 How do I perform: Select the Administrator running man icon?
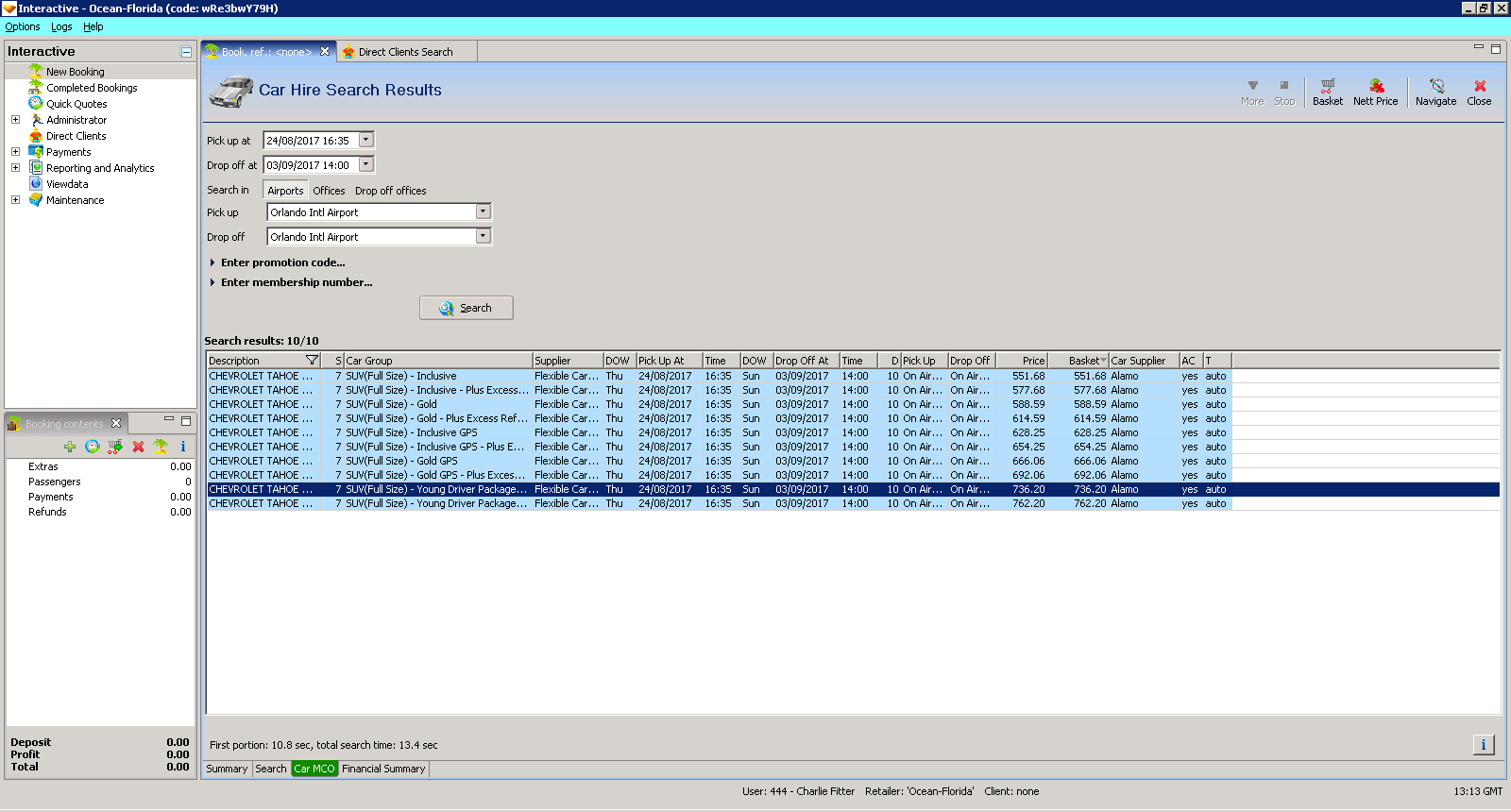[36, 120]
